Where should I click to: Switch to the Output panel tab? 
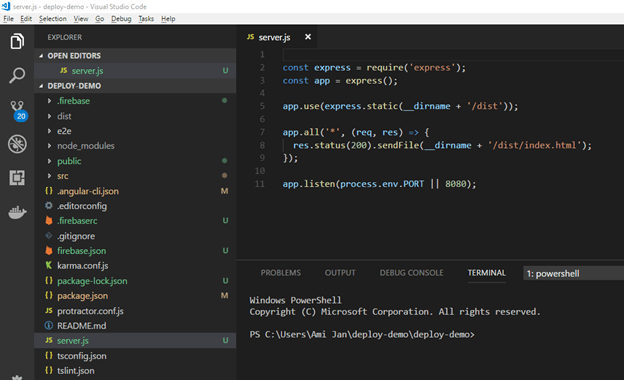pyautogui.click(x=340, y=273)
